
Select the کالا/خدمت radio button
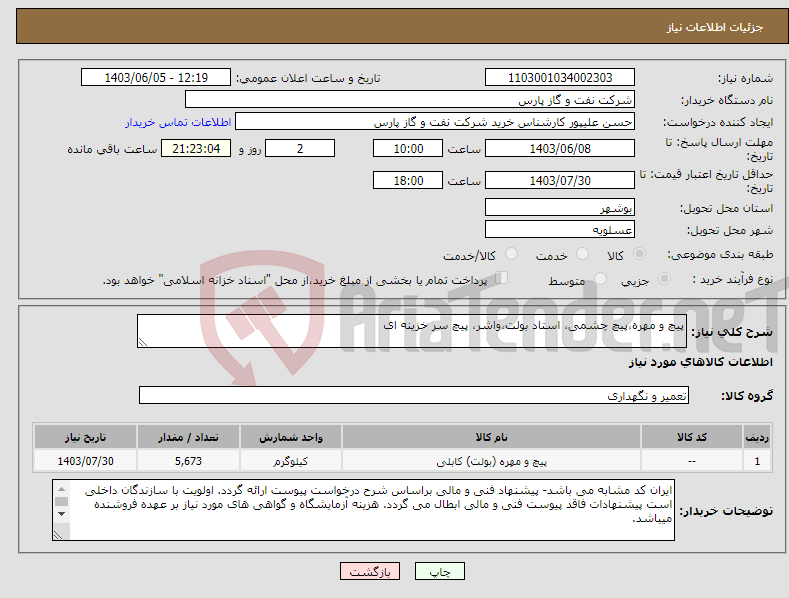tap(511, 254)
